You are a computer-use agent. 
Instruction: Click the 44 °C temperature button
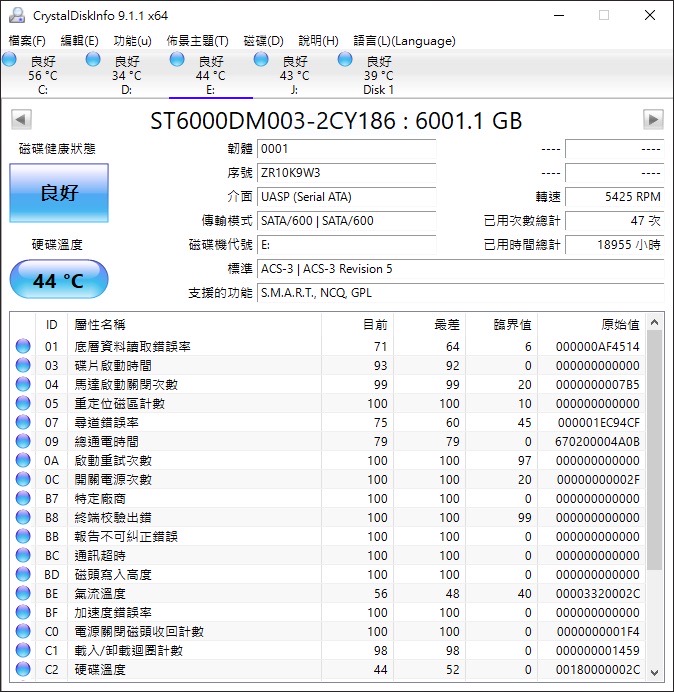59,279
